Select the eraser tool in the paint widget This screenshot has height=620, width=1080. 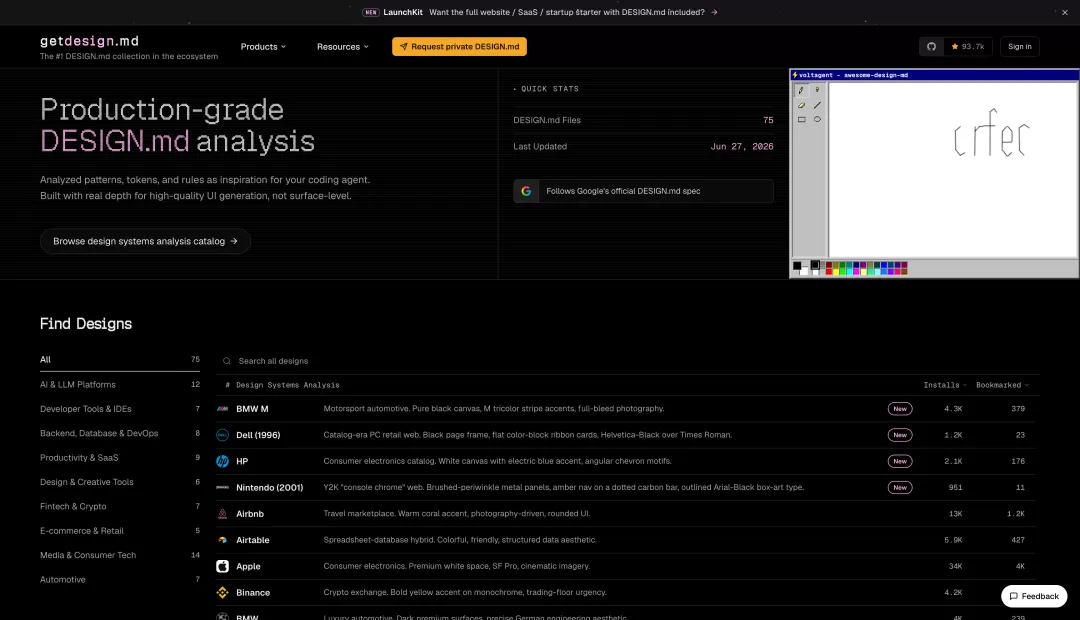click(801, 105)
